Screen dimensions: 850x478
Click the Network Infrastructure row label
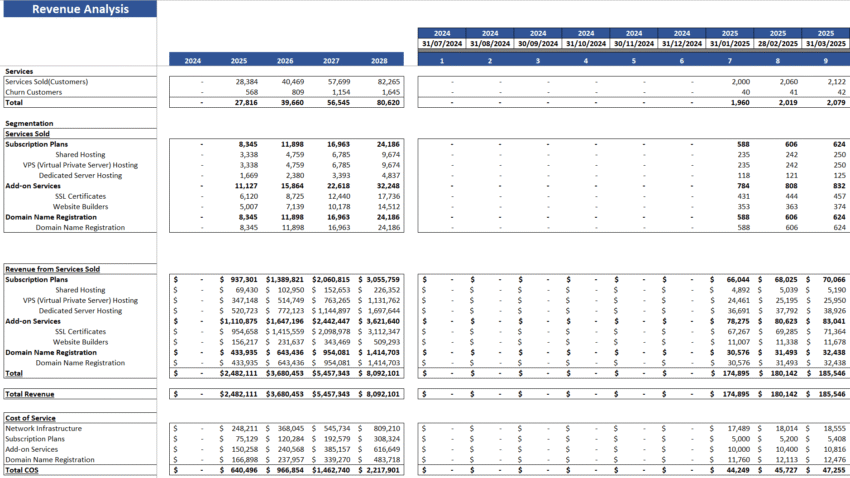pyautogui.click(x=44, y=428)
